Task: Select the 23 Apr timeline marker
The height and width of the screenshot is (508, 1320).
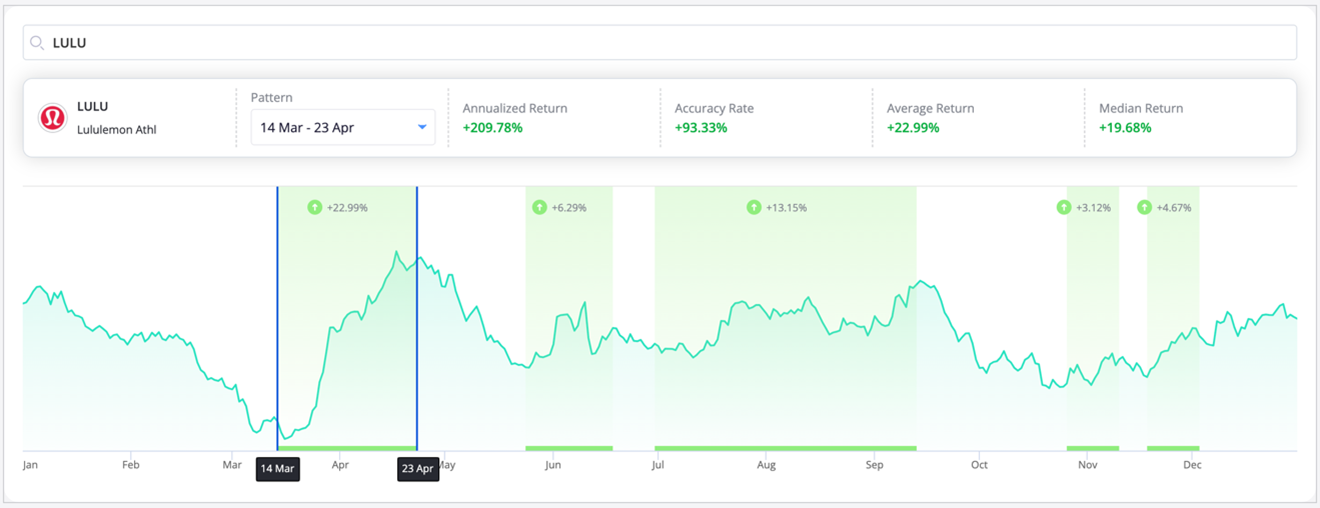Action: [418, 469]
